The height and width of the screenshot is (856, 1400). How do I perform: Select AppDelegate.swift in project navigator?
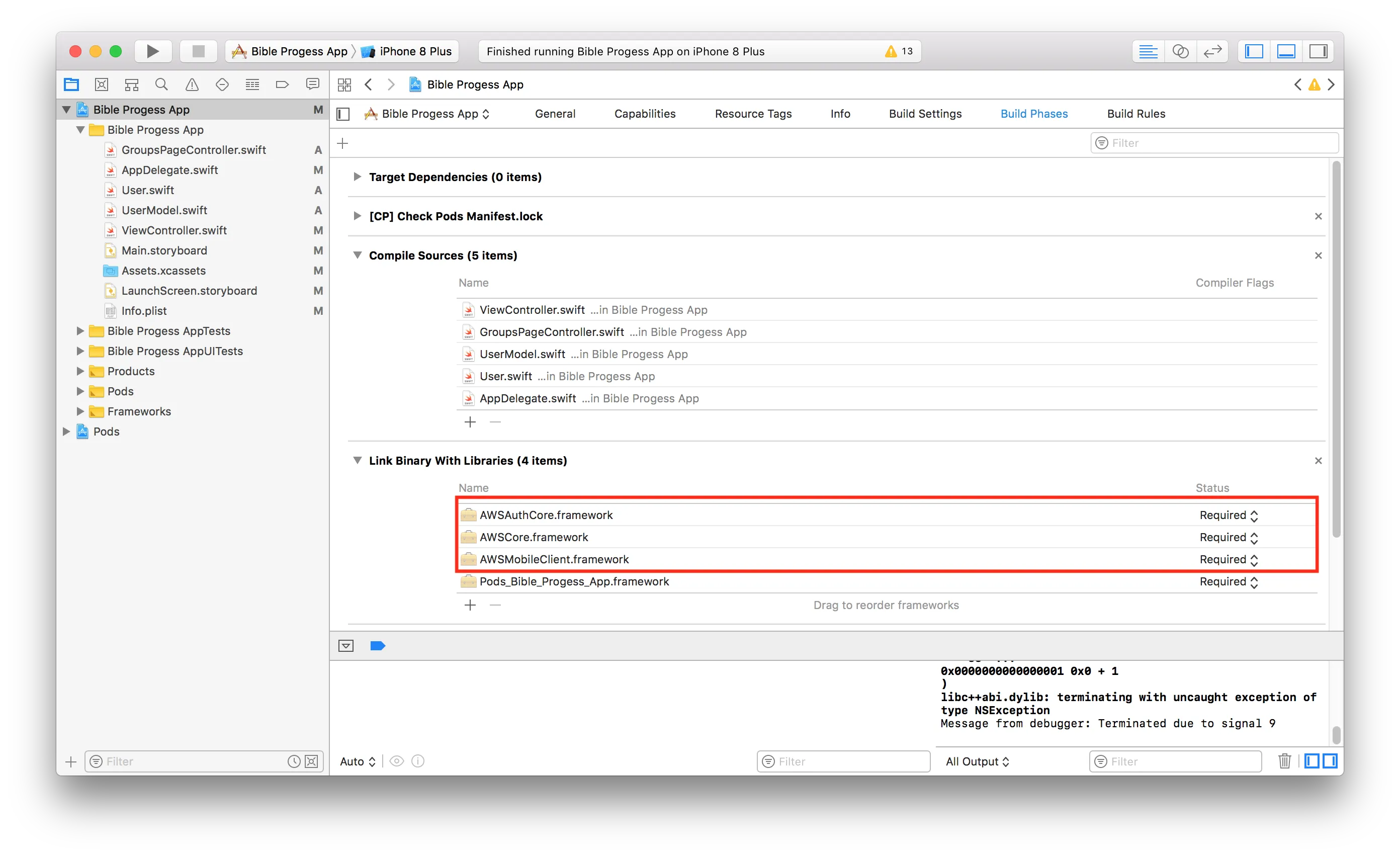coord(169,170)
